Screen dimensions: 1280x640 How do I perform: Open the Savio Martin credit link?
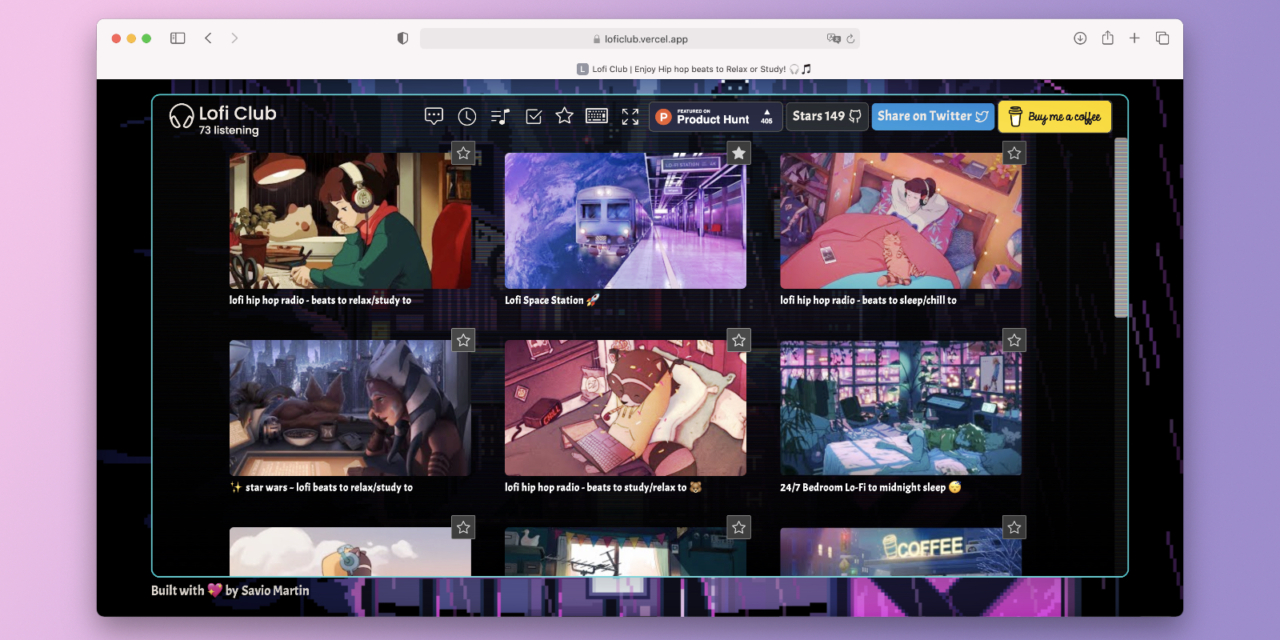275,590
